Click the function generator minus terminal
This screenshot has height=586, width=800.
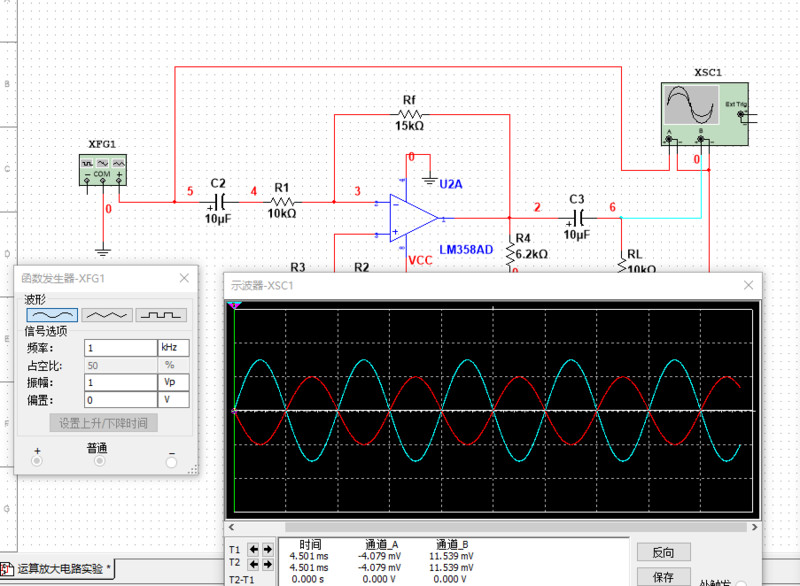[171, 461]
